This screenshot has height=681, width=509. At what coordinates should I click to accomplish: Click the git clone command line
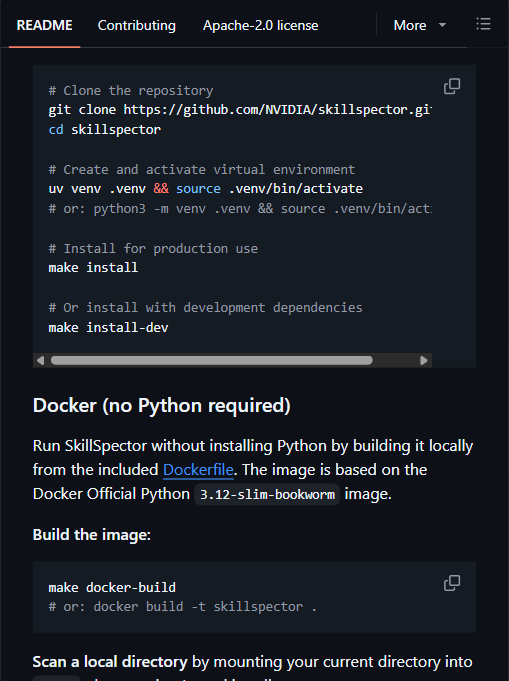click(x=240, y=109)
